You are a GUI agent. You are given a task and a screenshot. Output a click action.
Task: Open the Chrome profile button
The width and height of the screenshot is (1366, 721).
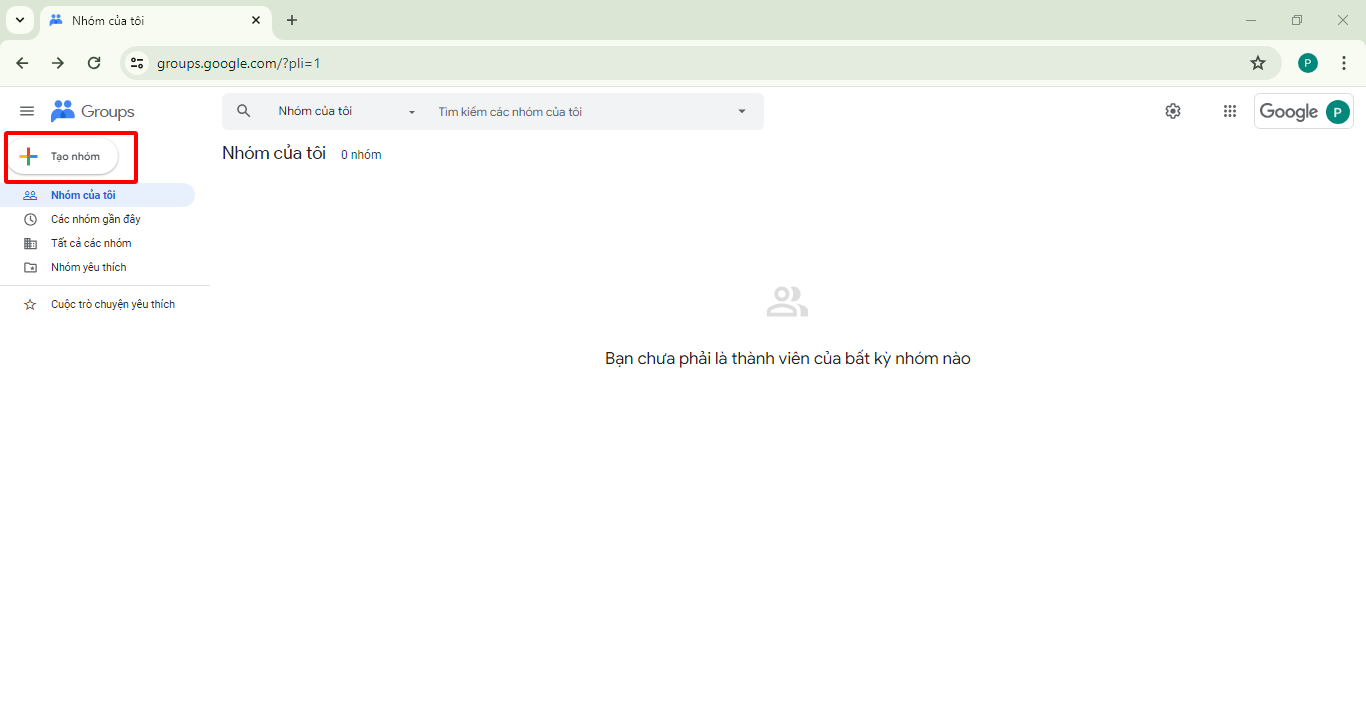click(x=1307, y=63)
